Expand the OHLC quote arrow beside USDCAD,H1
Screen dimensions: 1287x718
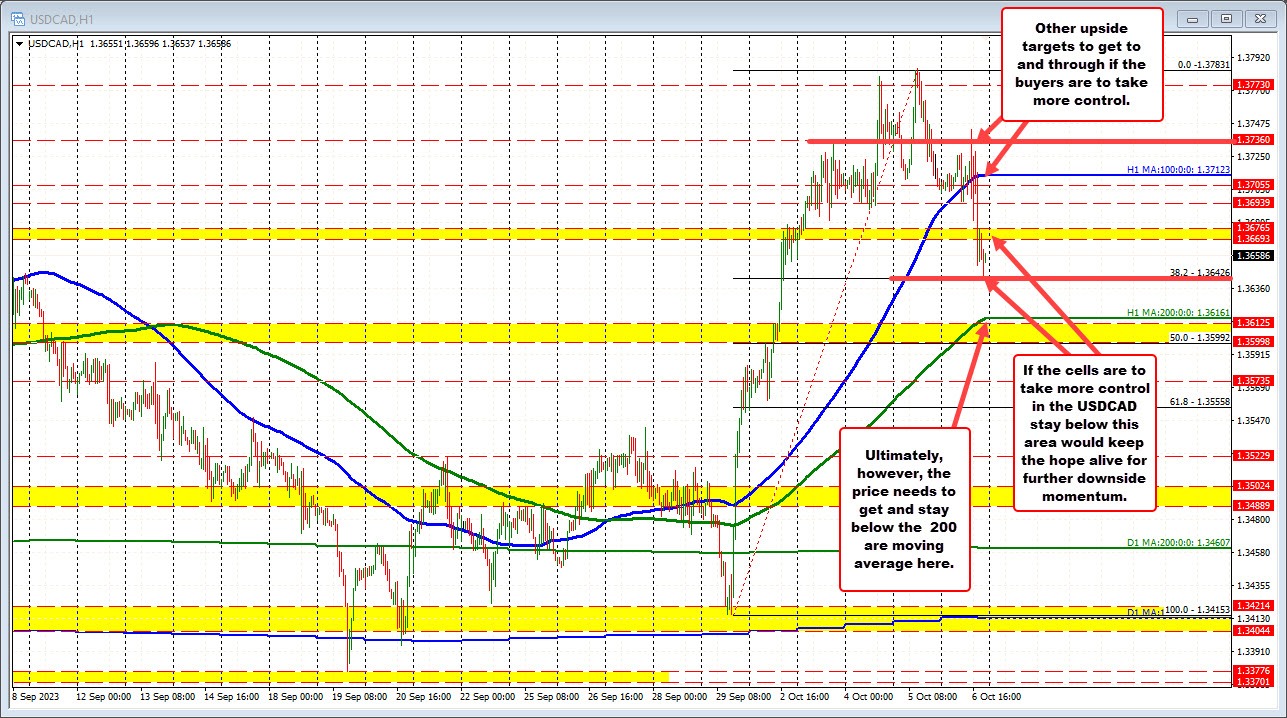coord(18,44)
